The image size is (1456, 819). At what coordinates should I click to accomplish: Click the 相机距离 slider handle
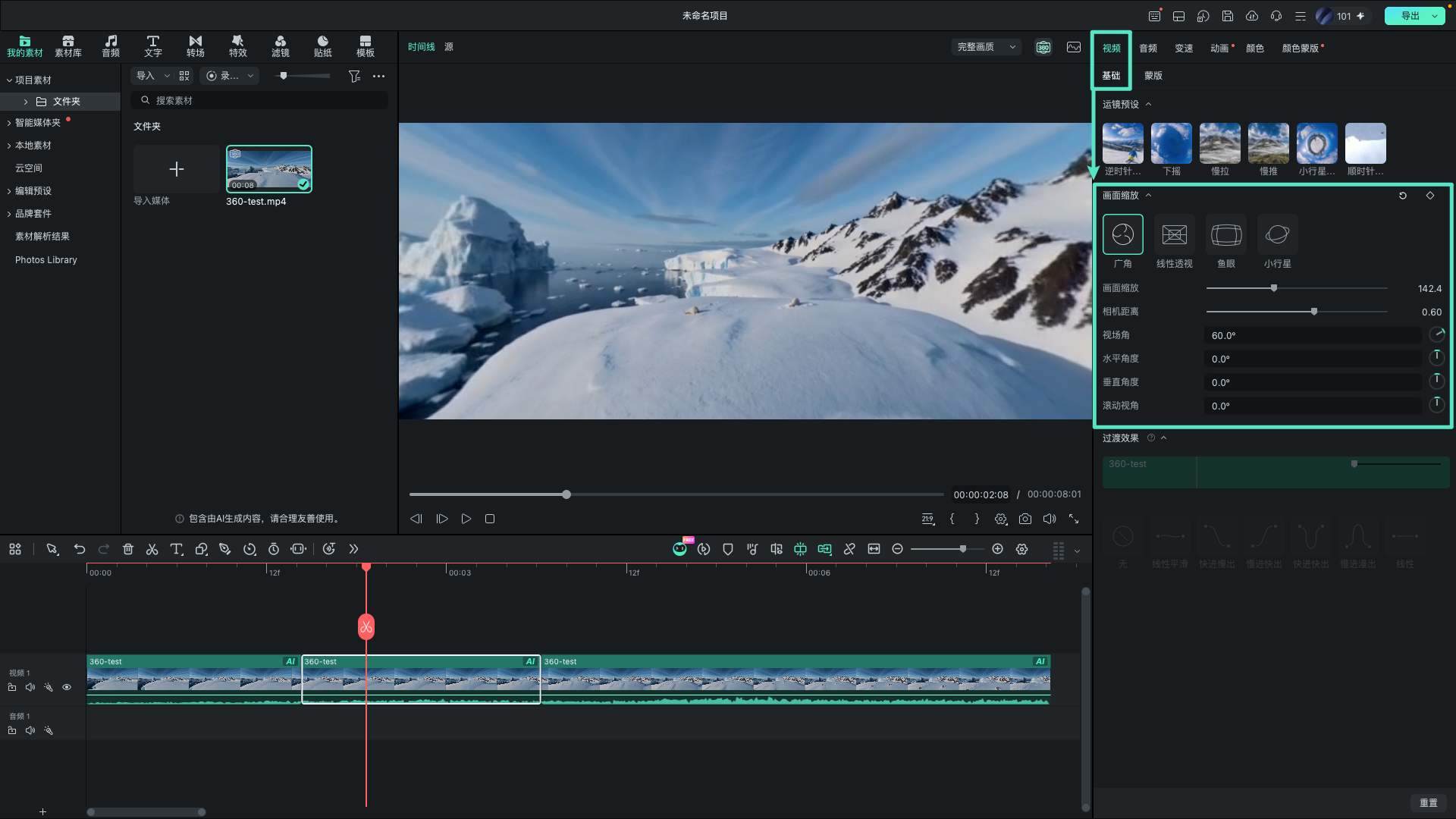click(x=1314, y=312)
